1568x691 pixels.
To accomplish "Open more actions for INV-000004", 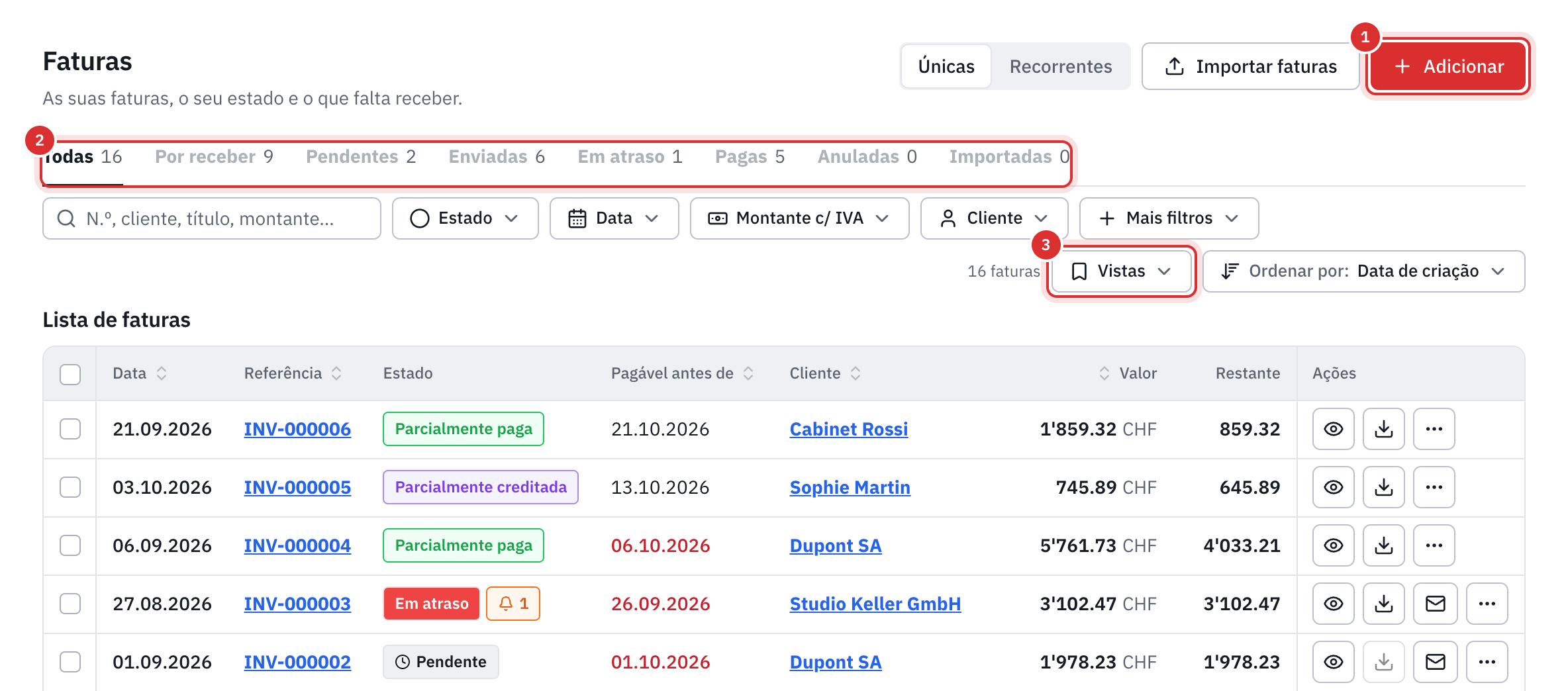I will click(x=1434, y=545).
